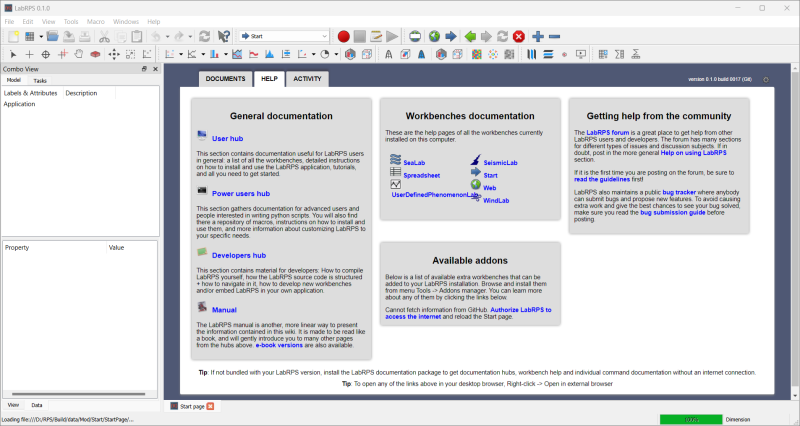
Task: Click the colorful checkered matrix icon
Action: 477,54
